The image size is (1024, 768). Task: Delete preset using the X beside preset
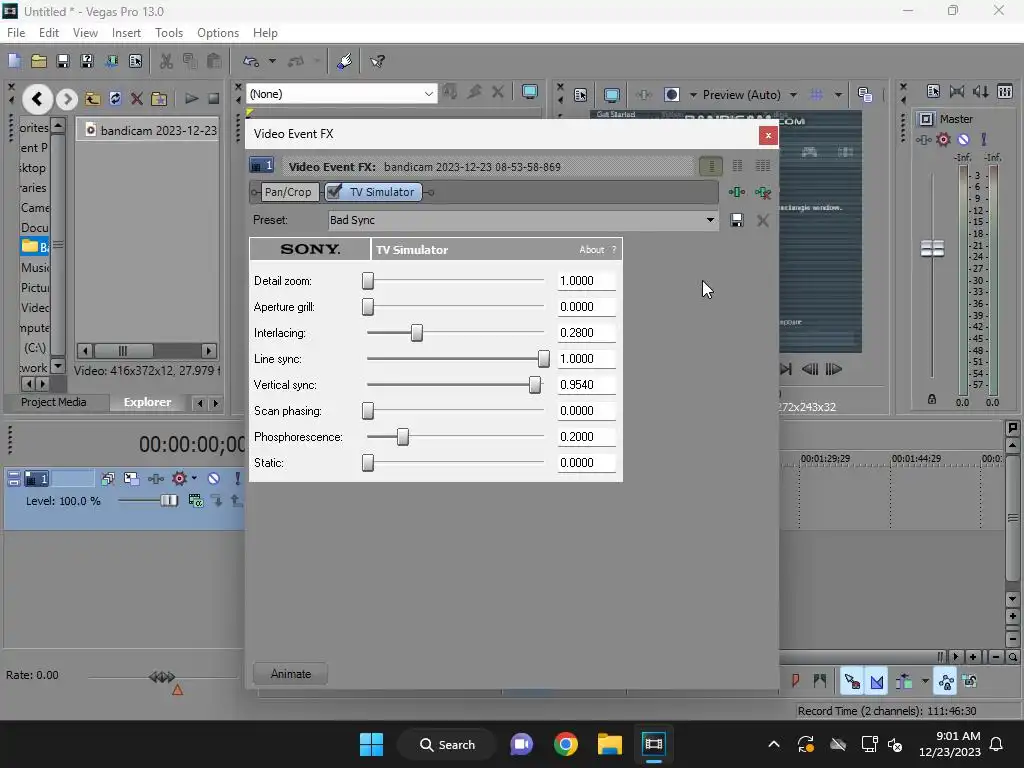[x=762, y=220]
